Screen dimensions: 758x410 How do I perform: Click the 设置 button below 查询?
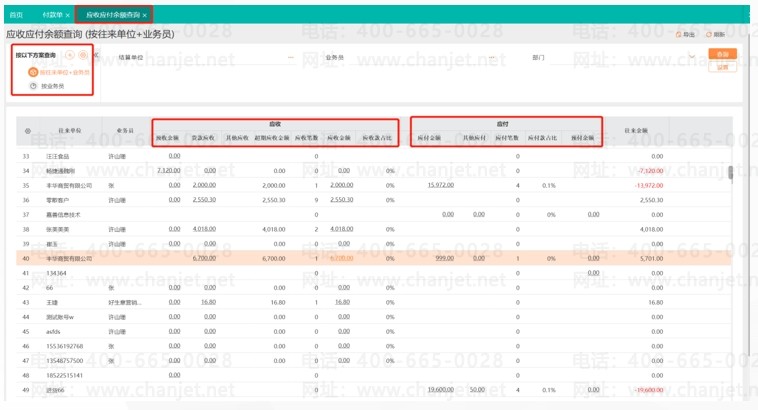723,67
